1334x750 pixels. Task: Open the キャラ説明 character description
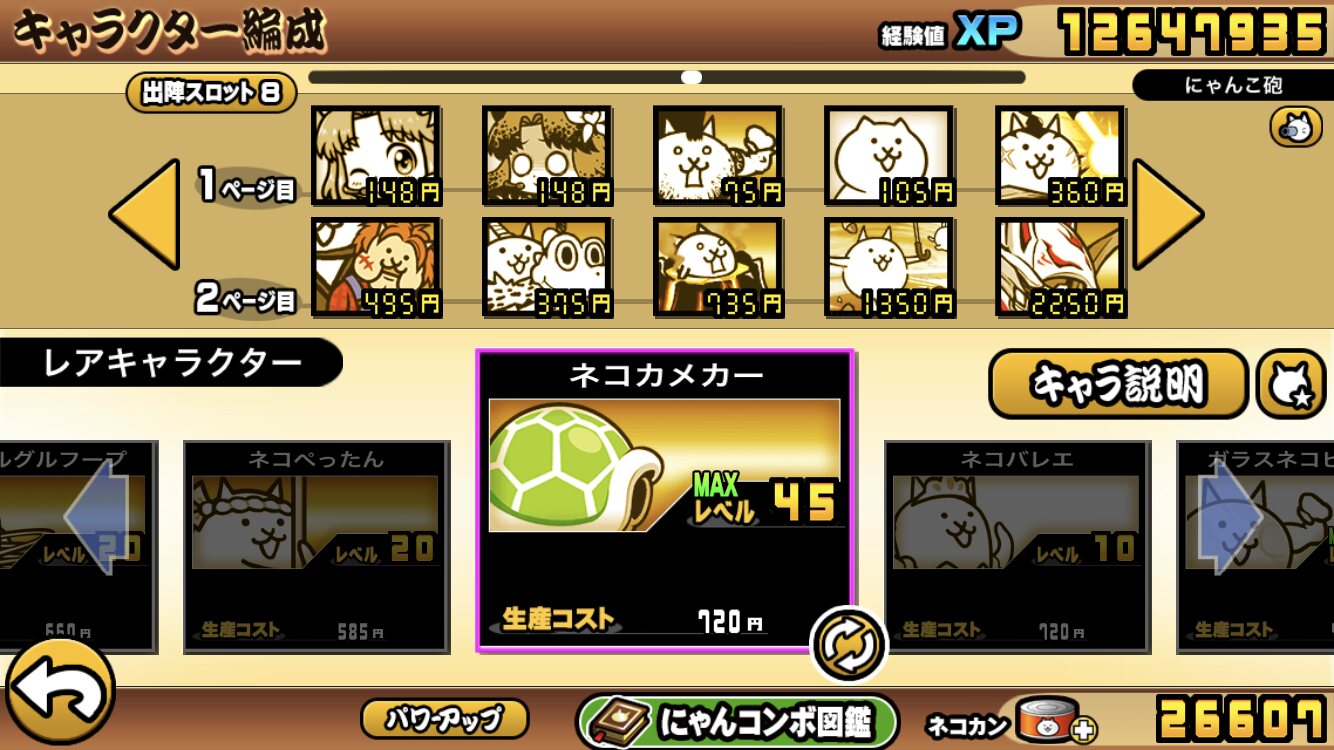[1118, 384]
